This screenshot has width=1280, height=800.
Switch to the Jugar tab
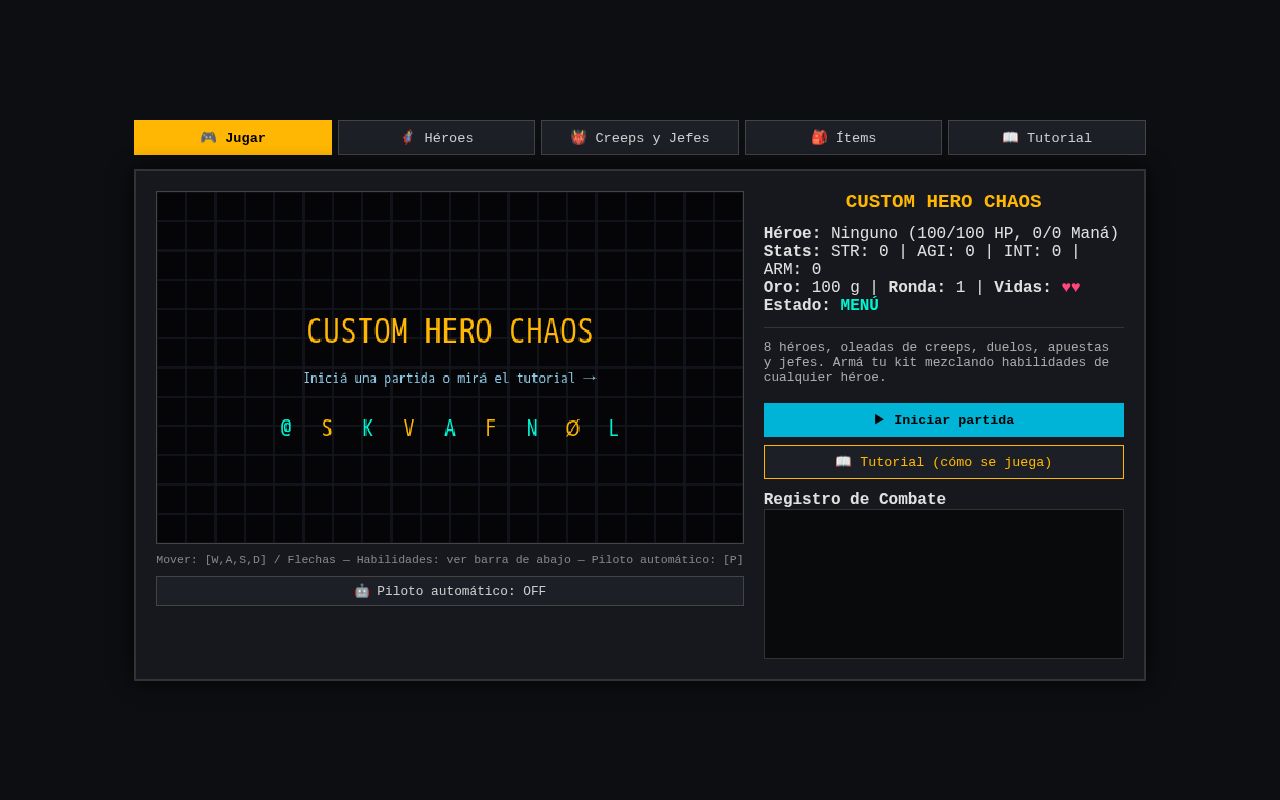[x=233, y=138]
